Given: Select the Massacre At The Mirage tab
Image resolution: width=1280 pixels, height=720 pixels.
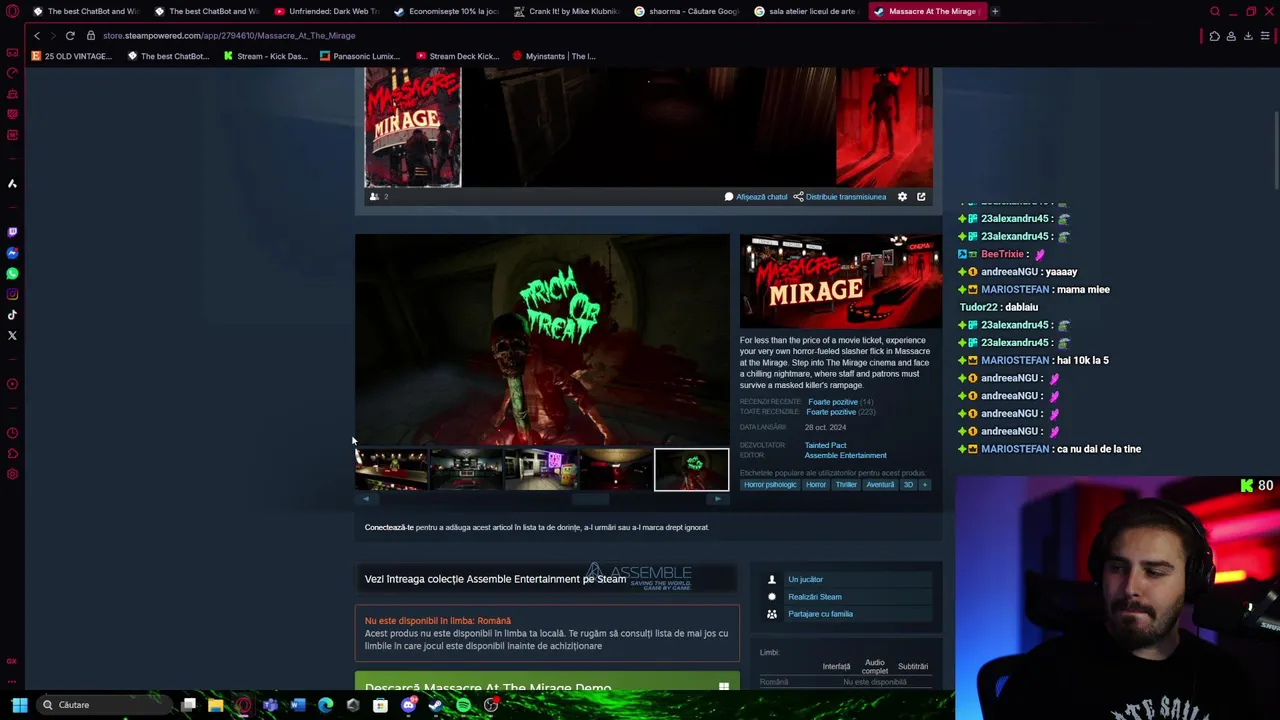Looking at the screenshot, I should [x=926, y=11].
